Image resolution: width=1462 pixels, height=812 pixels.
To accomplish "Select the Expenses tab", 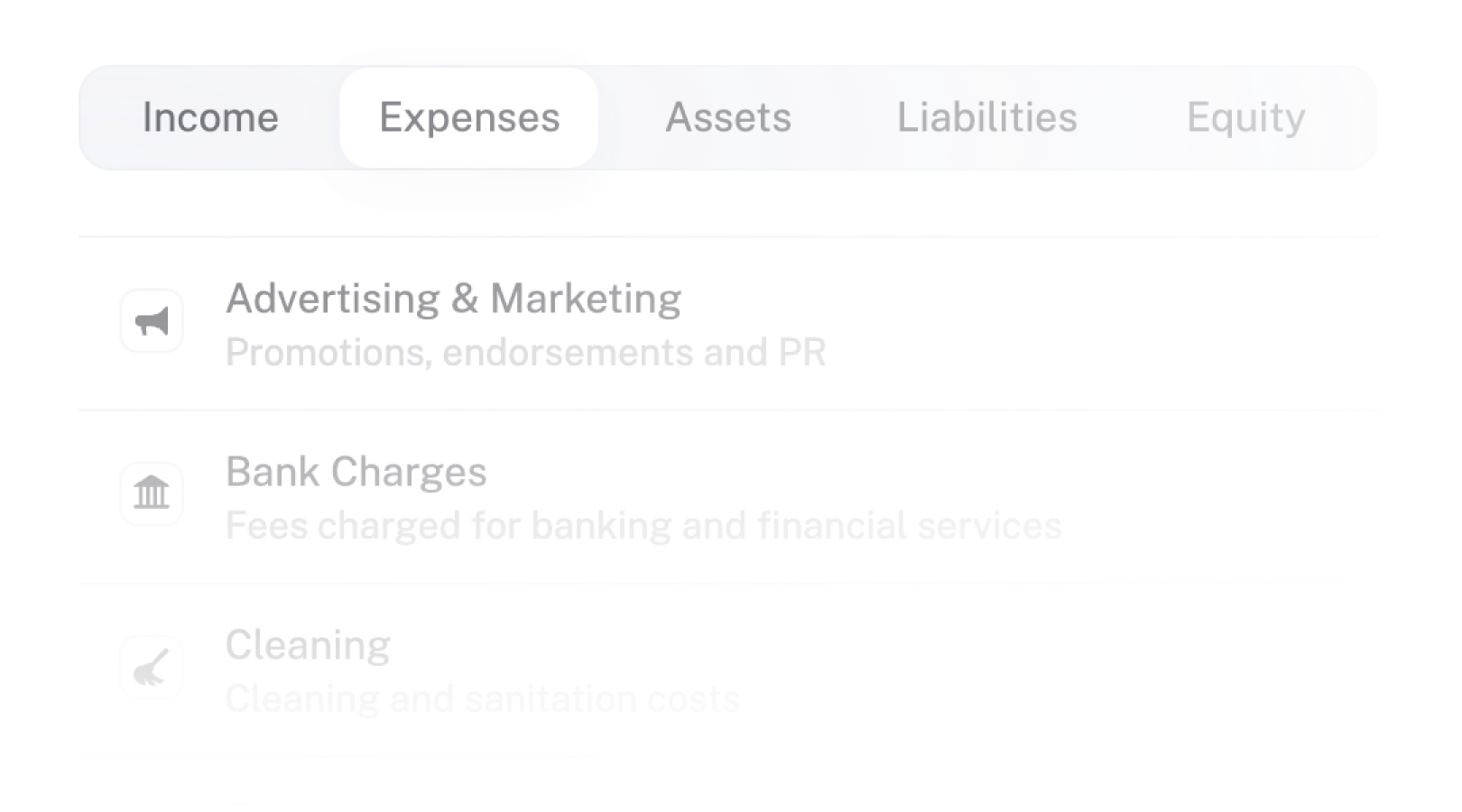I will [x=469, y=117].
